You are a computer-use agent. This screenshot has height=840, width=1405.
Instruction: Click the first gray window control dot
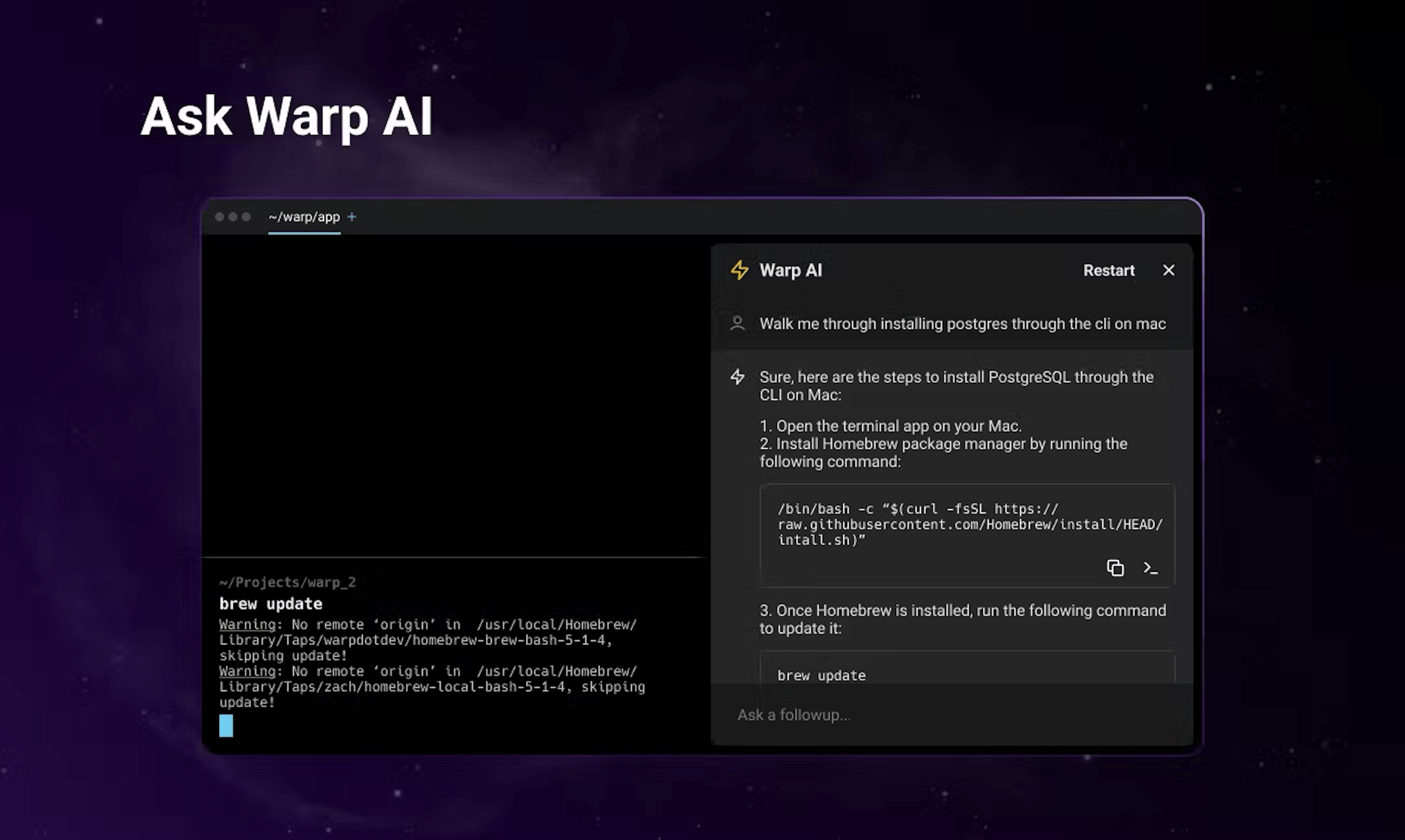(220, 217)
